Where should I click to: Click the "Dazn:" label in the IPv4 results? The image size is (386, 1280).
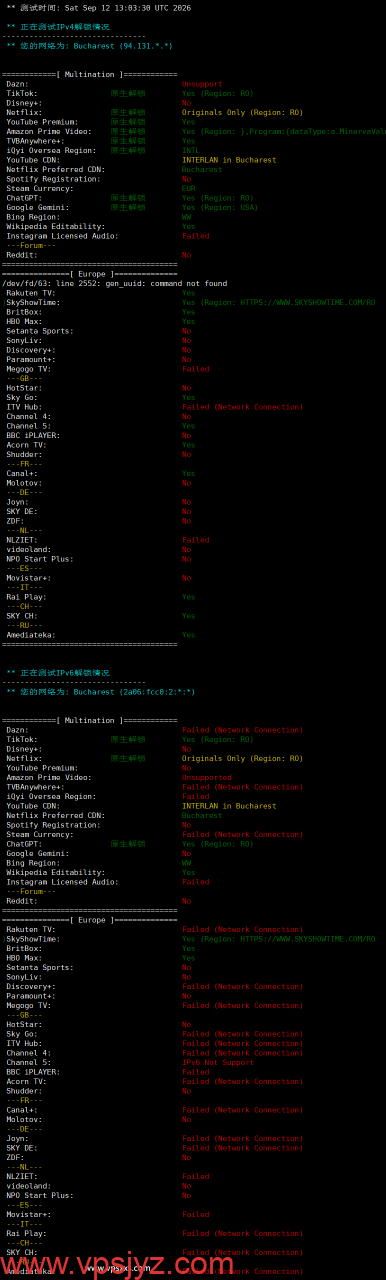pos(18,84)
